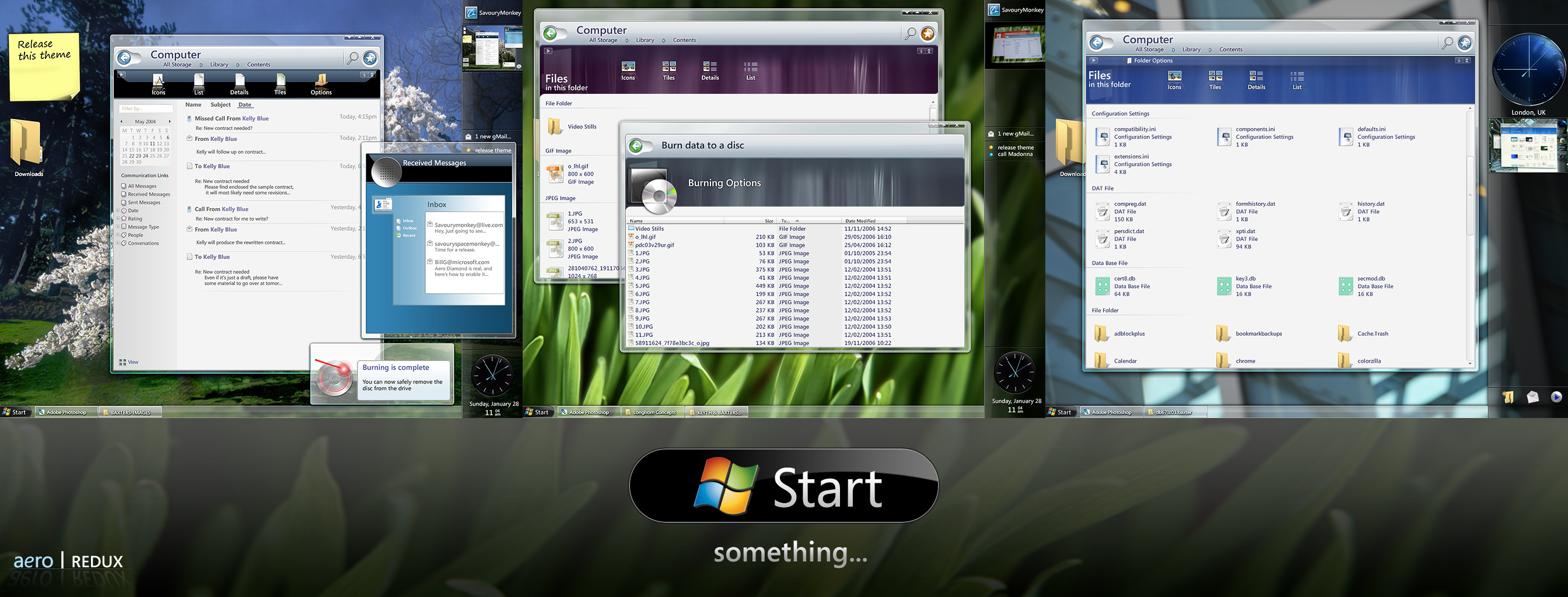The width and height of the screenshot is (1568, 597).
Task: Open the db67iz01.baxter taskbar button
Action: click(1174, 412)
